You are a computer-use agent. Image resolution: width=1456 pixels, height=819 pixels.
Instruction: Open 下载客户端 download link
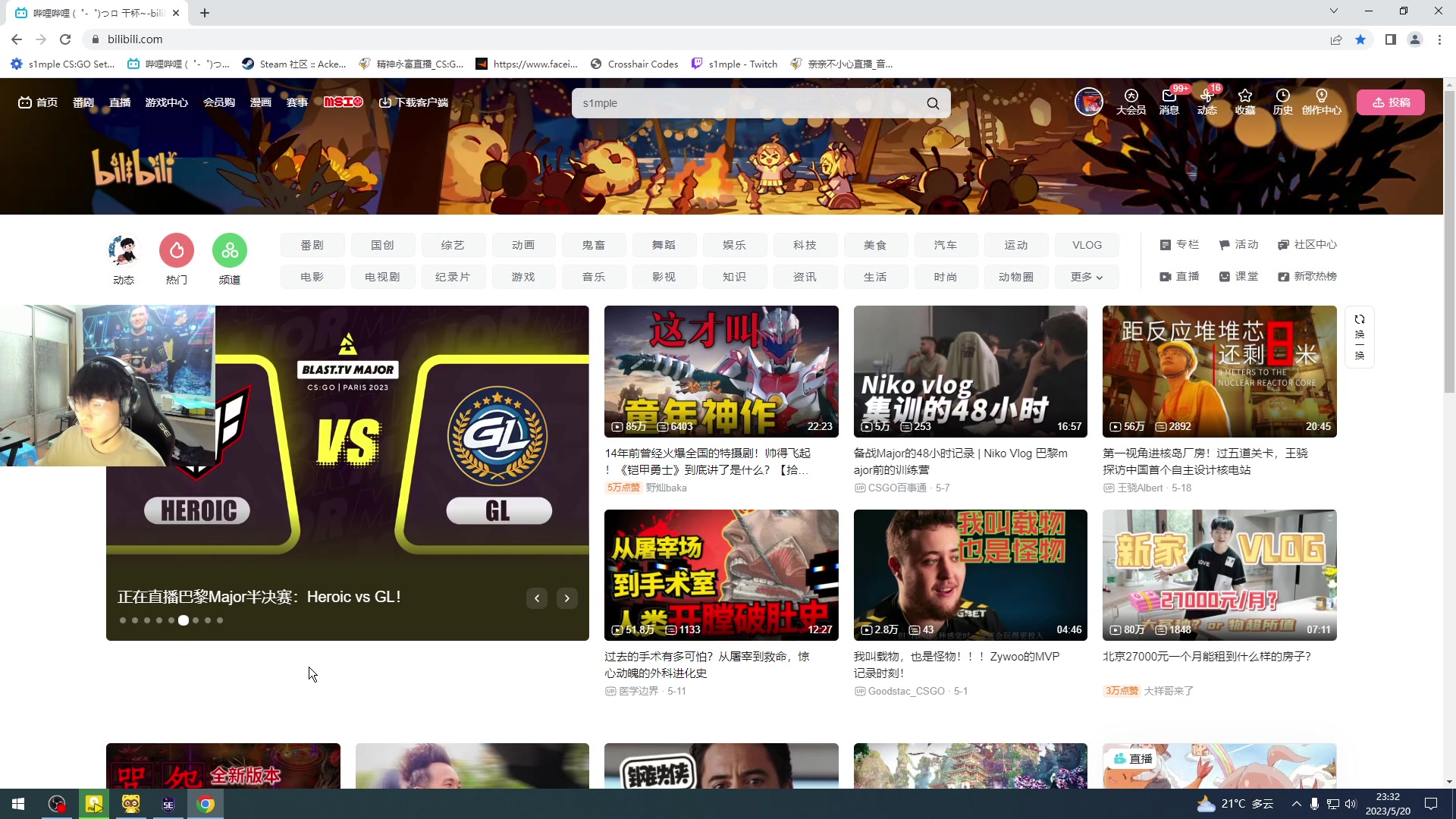coord(413,102)
